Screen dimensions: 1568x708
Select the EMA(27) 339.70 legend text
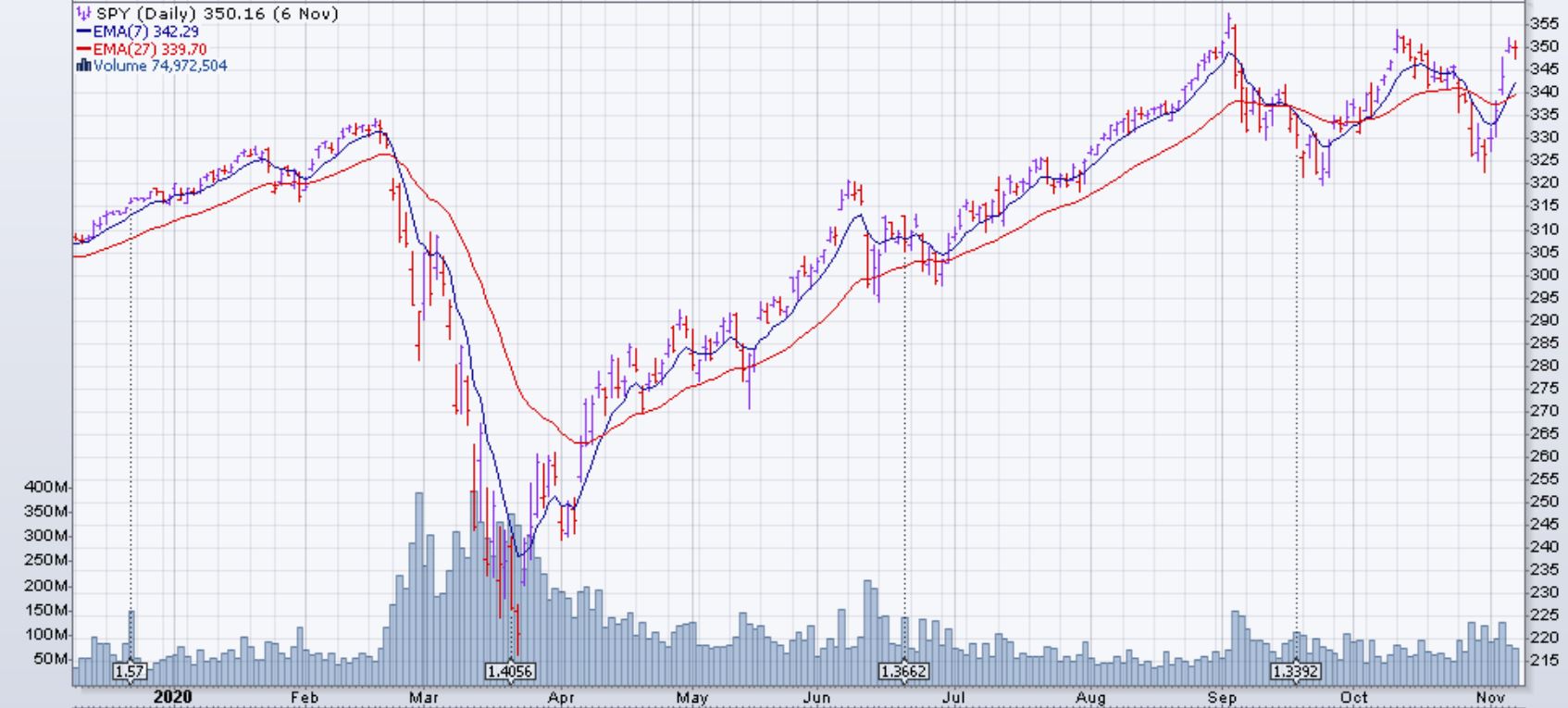149,49
